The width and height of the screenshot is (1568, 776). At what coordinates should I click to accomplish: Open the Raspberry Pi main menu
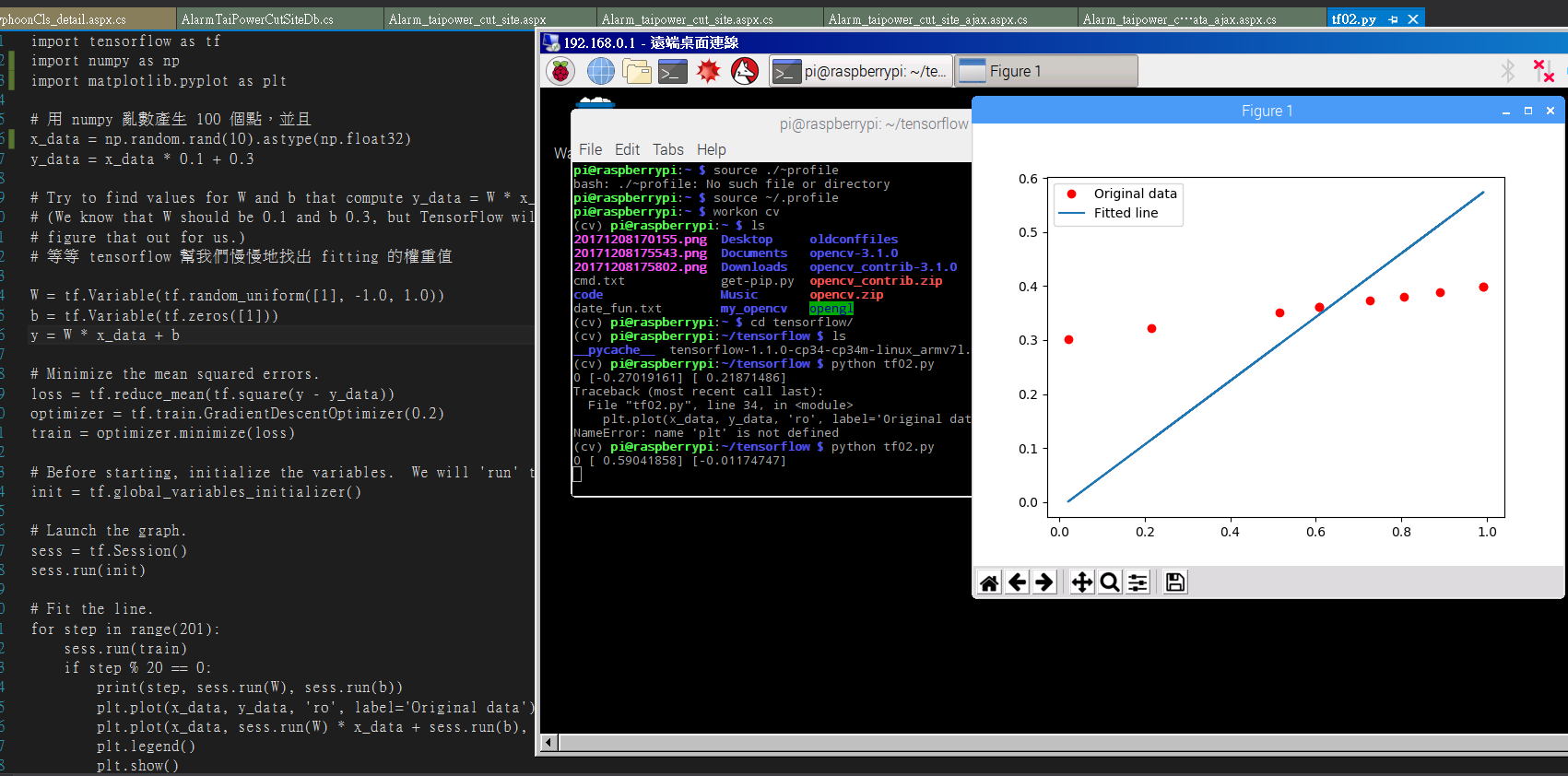coord(560,71)
